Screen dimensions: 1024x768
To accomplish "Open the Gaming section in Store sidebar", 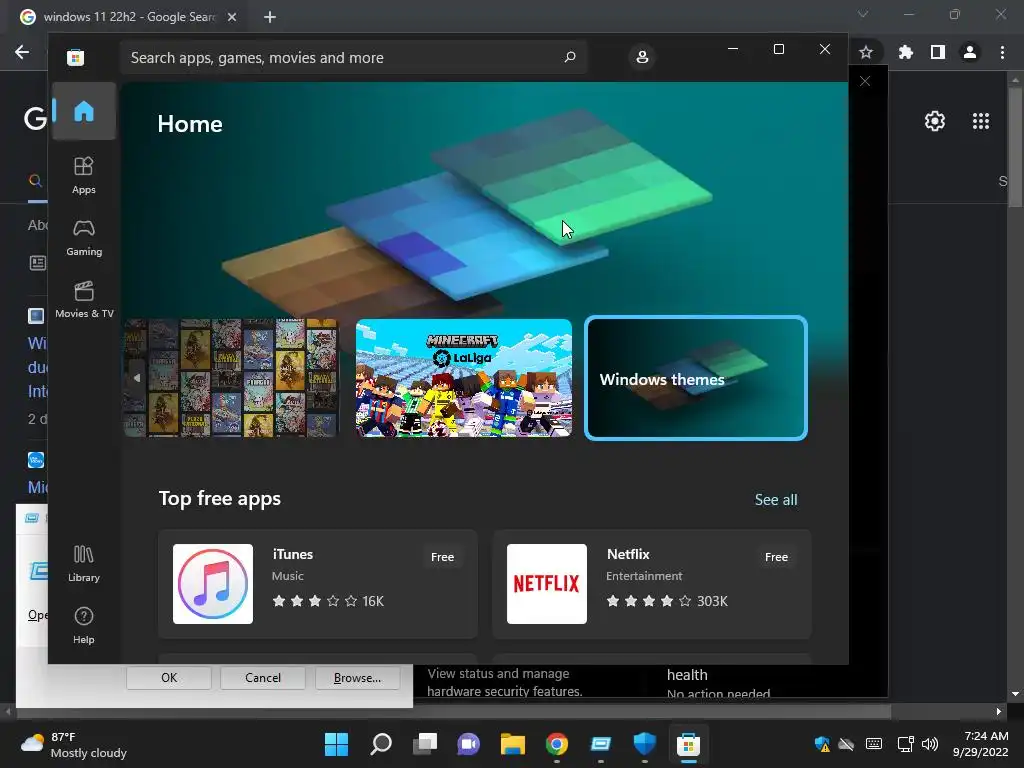I will 84,237.
